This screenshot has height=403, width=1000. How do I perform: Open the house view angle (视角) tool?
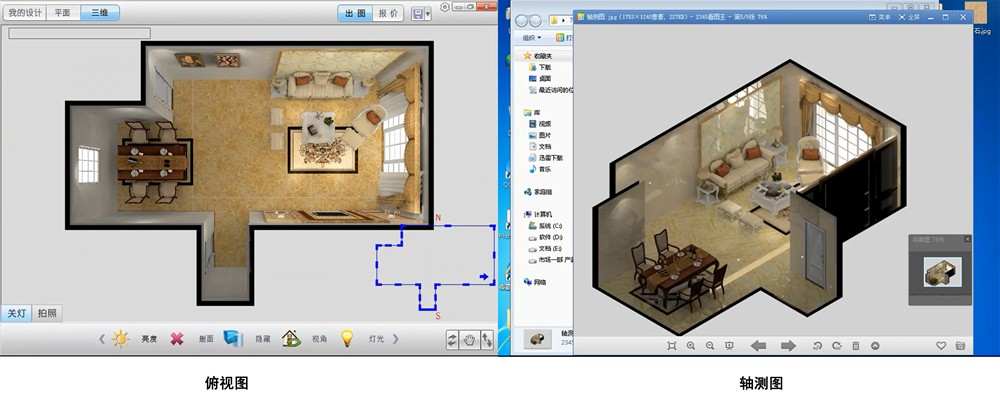pyautogui.click(x=291, y=339)
